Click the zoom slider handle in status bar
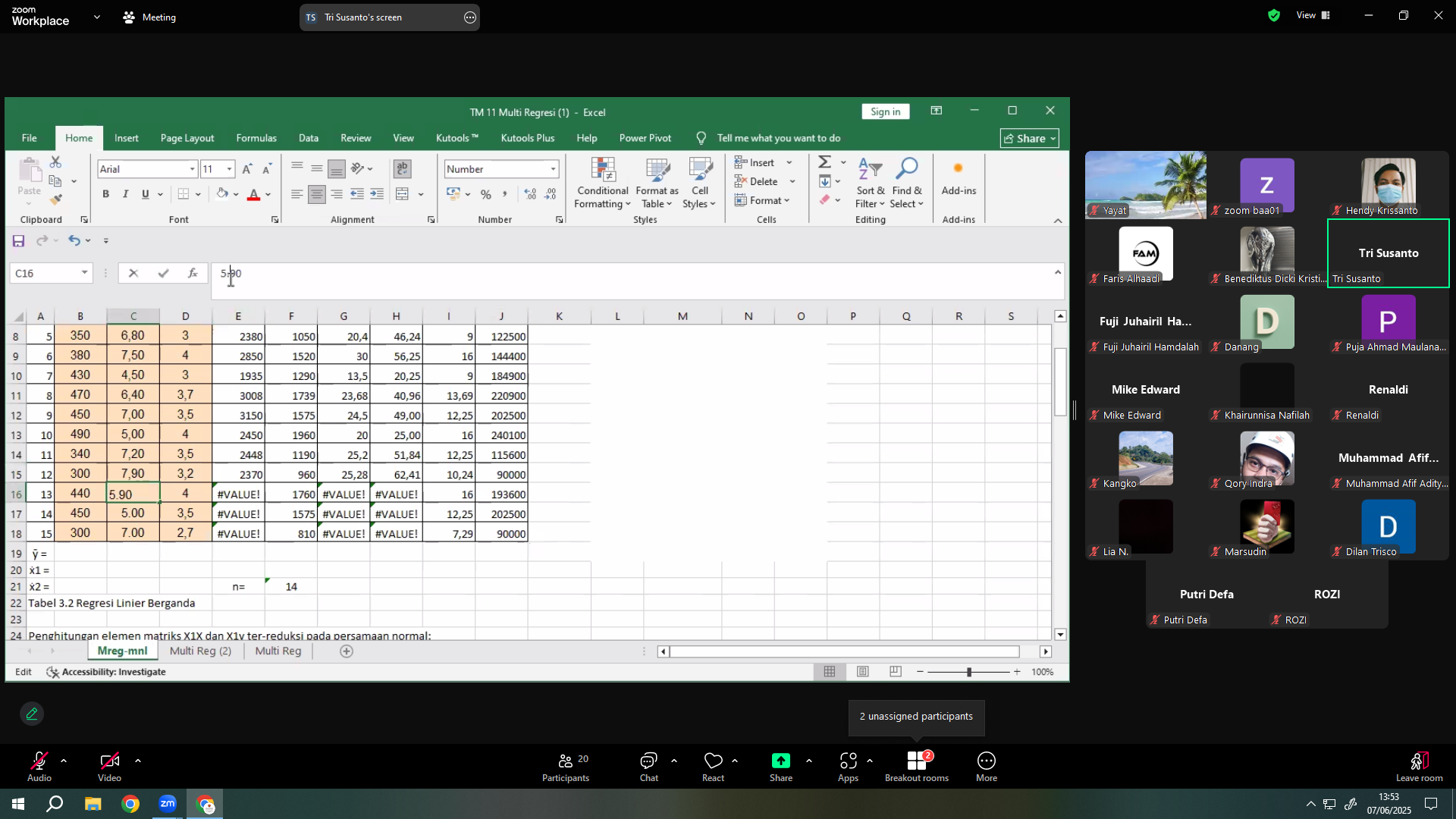 (968, 672)
